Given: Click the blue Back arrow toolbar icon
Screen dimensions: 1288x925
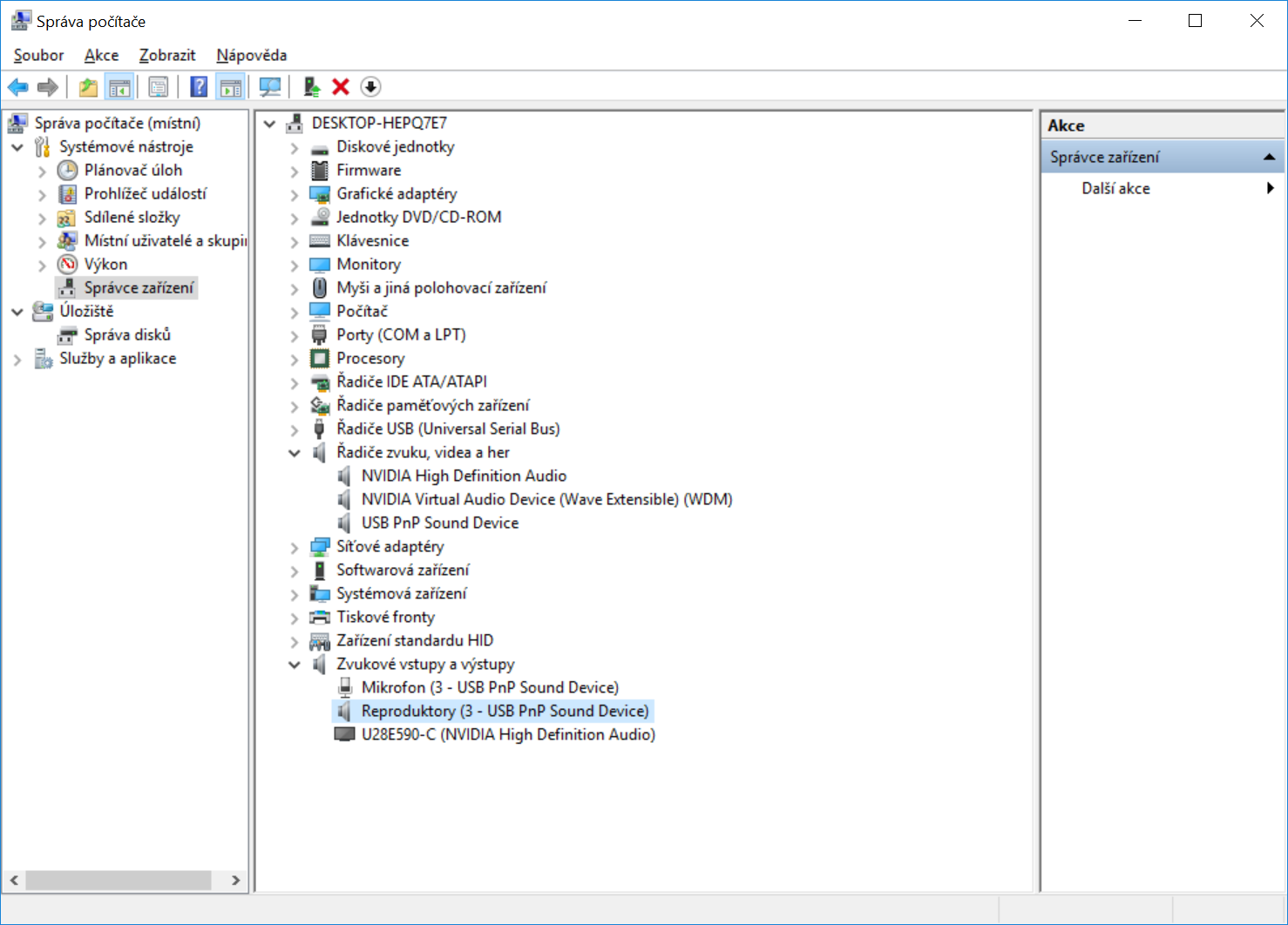Looking at the screenshot, I should tap(17, 87).
